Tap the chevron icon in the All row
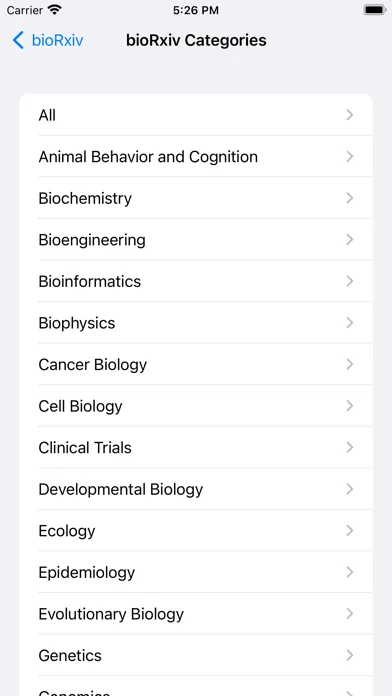The width and height of the screenshot is (392, 696). tap(350, 115)
